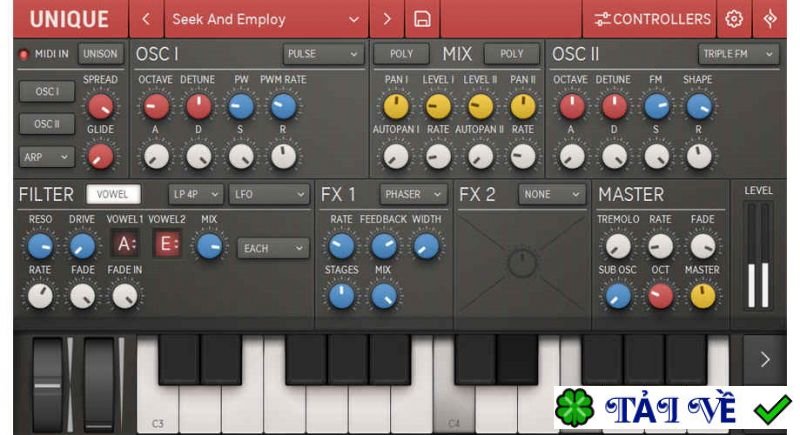The image size is (800, 435).
Task: Save preset with the floppy disk icon
Action: tap(422, 19)
